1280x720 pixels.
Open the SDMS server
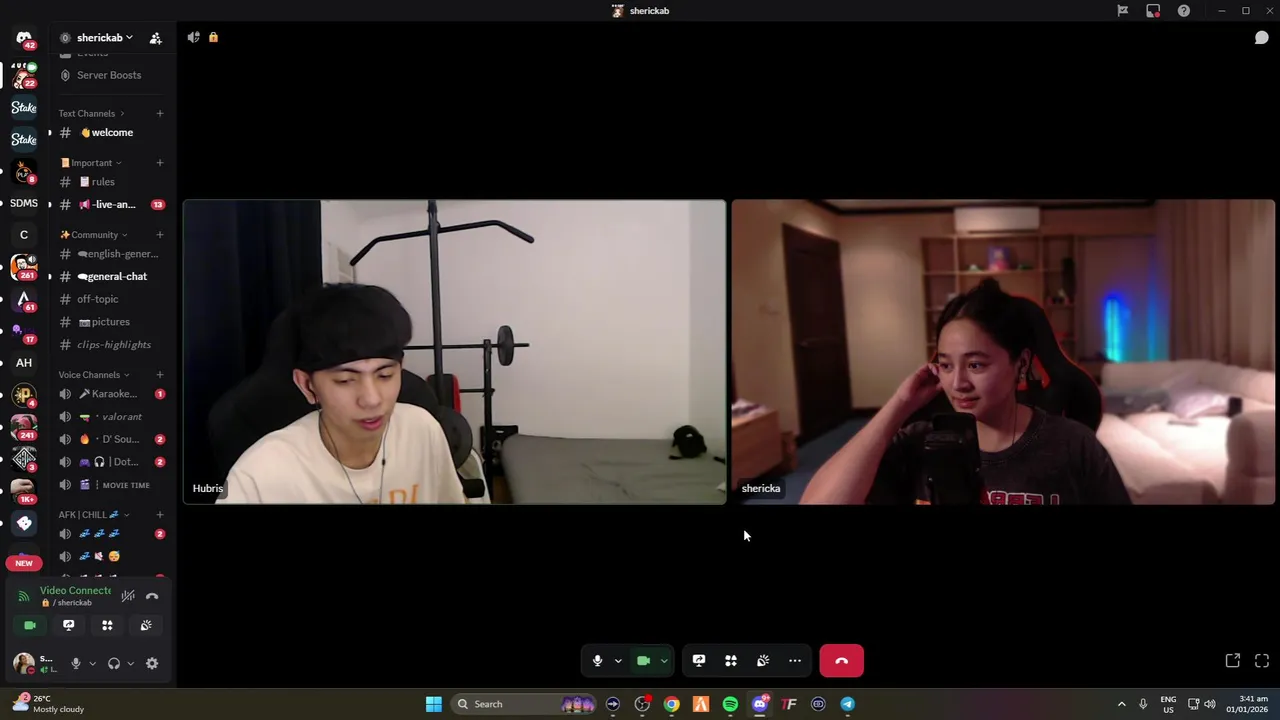tap(24, 203)
